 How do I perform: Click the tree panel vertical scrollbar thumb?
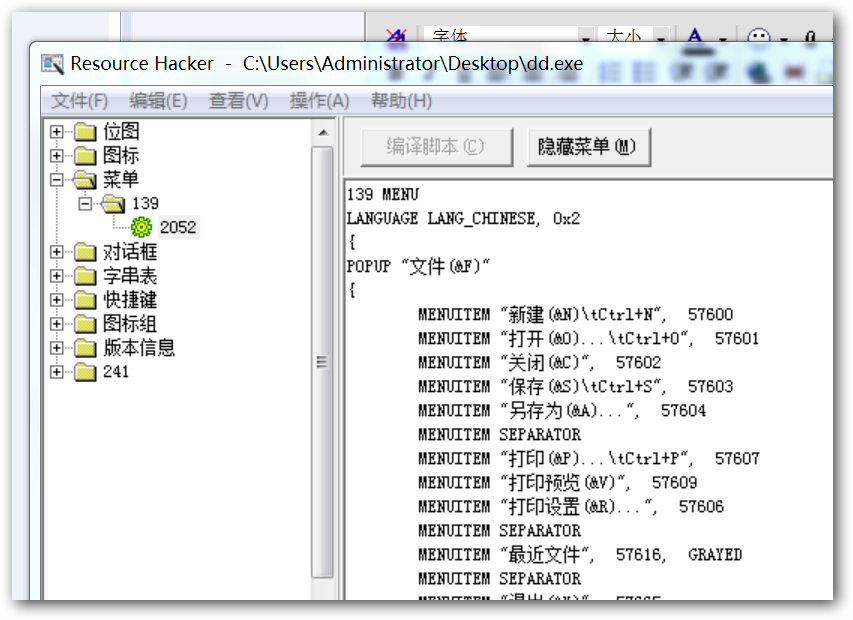(323, 362)
